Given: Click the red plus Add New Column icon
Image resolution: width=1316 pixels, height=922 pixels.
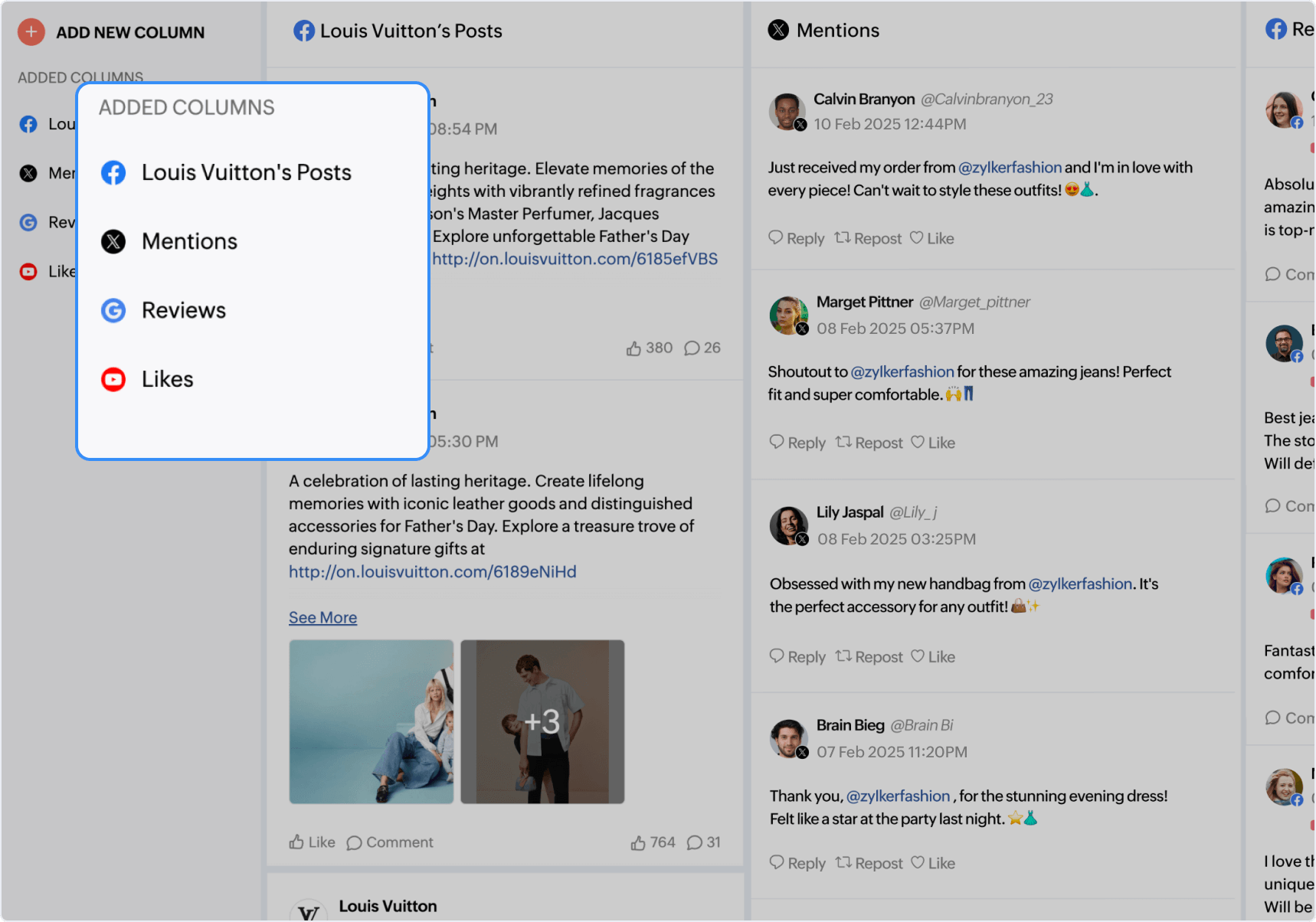Looking at the screenshot, I should [x=31, y=32].
